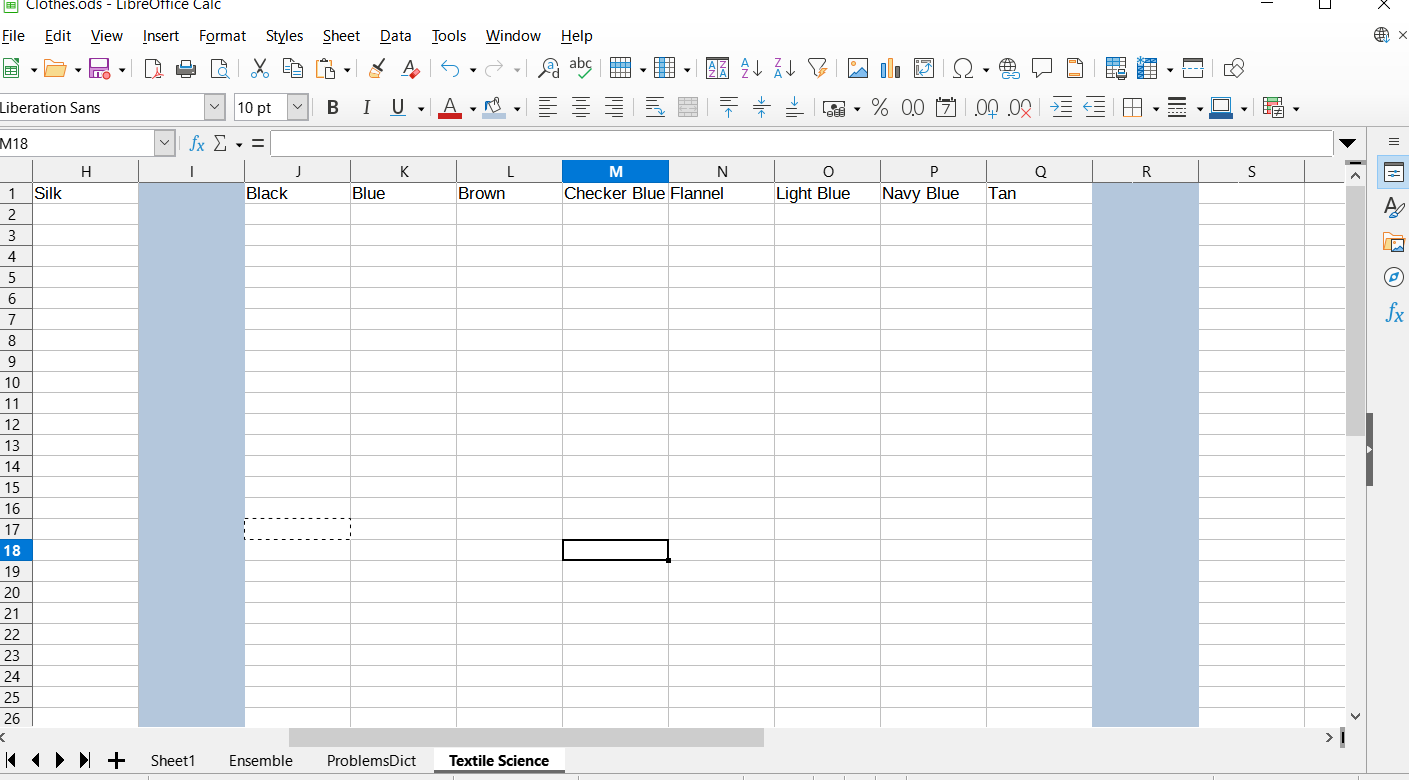Toggle Italic formatting
Screen dimensions: 1409x780
[x=366, y=108]
